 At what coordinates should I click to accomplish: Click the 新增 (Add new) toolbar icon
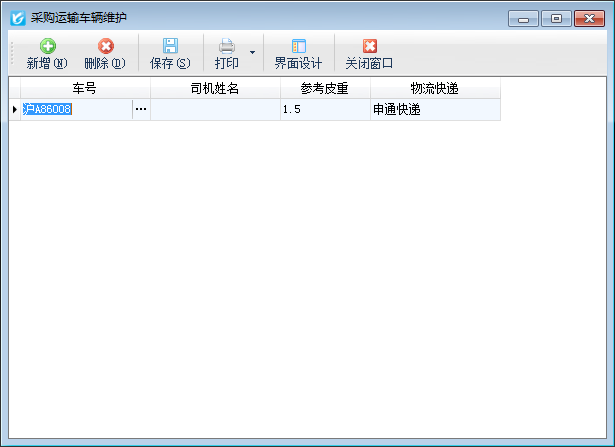(46, 47)
